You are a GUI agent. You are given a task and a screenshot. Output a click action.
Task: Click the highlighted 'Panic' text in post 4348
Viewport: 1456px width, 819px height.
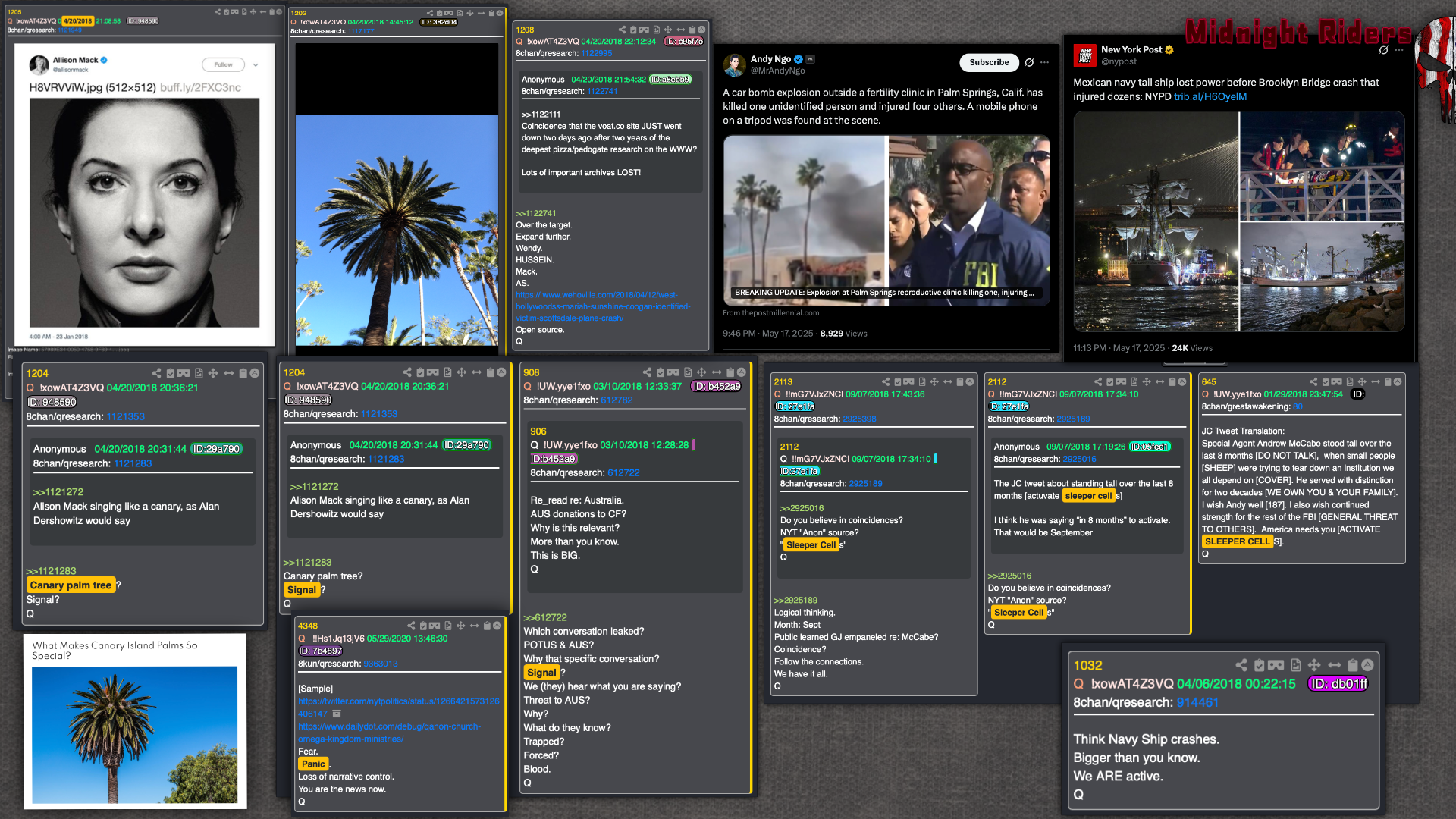(313, 764)
